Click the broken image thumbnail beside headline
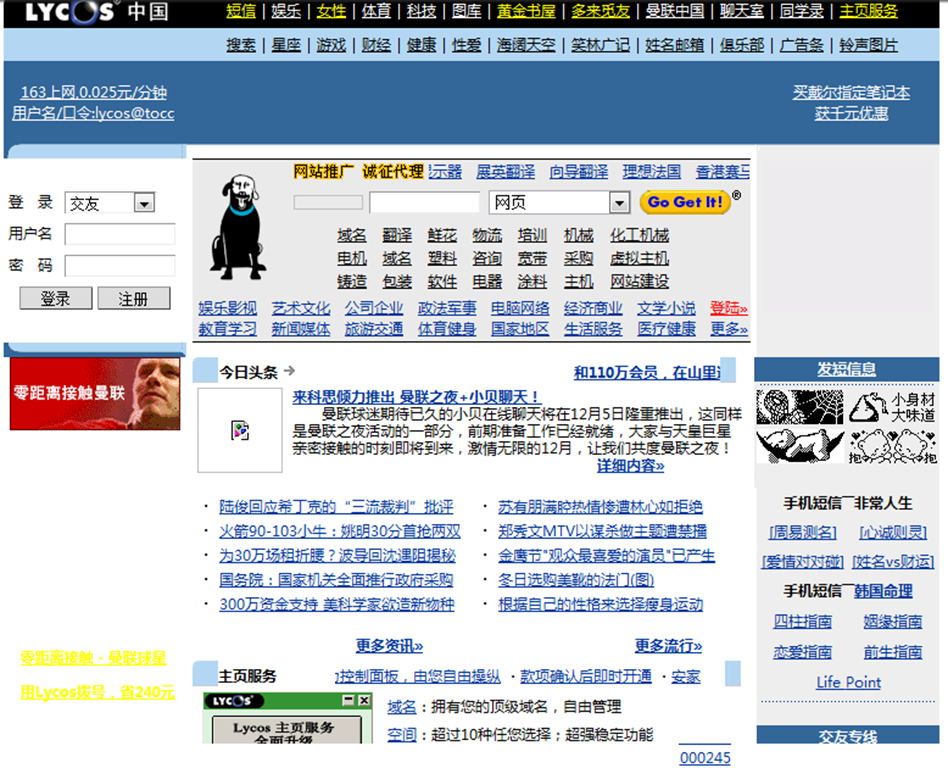The width and height of the screenshot is (948, 768). click(240, 430)
